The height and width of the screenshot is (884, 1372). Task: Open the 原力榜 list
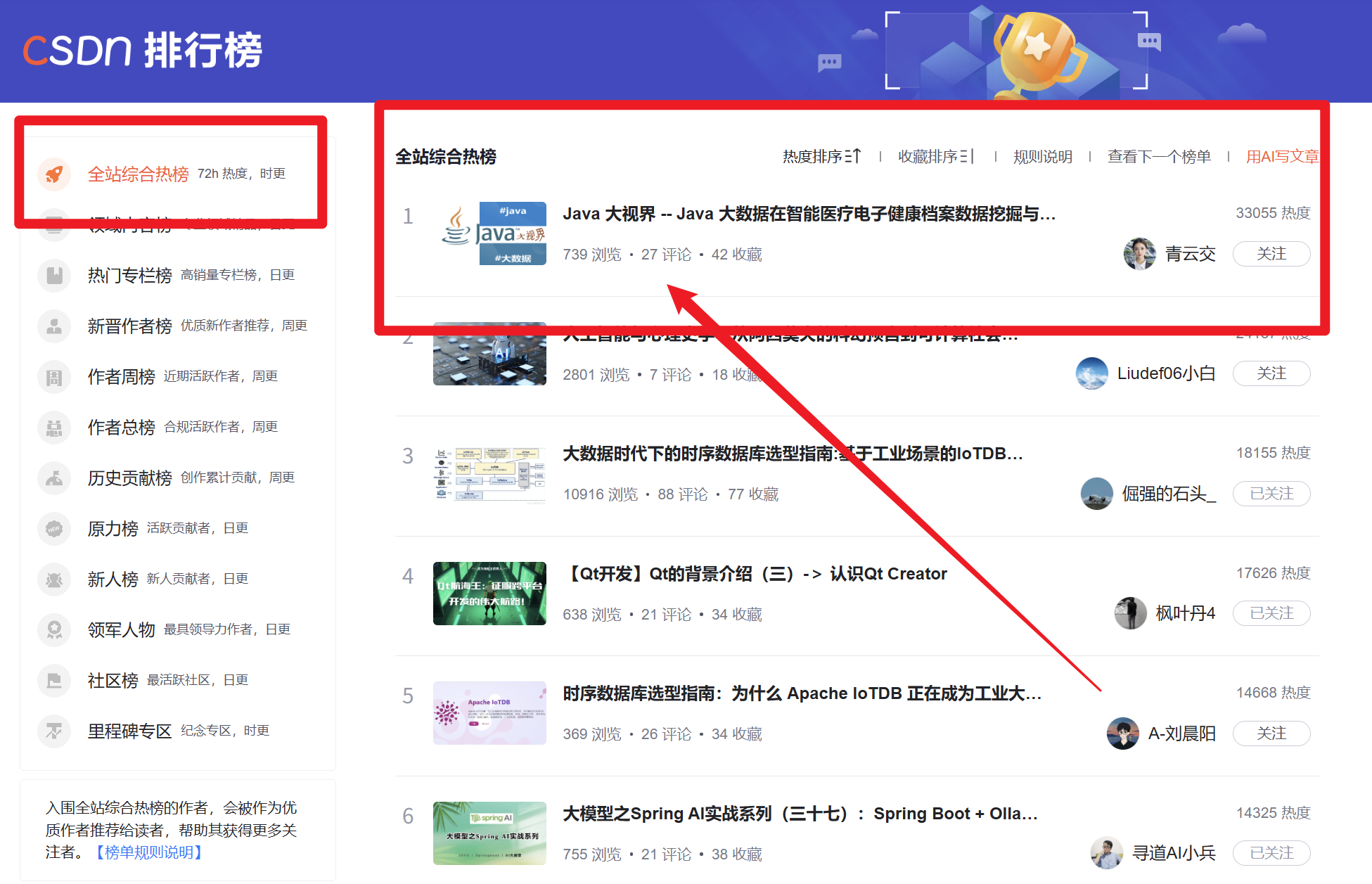(x=113, y=528)
